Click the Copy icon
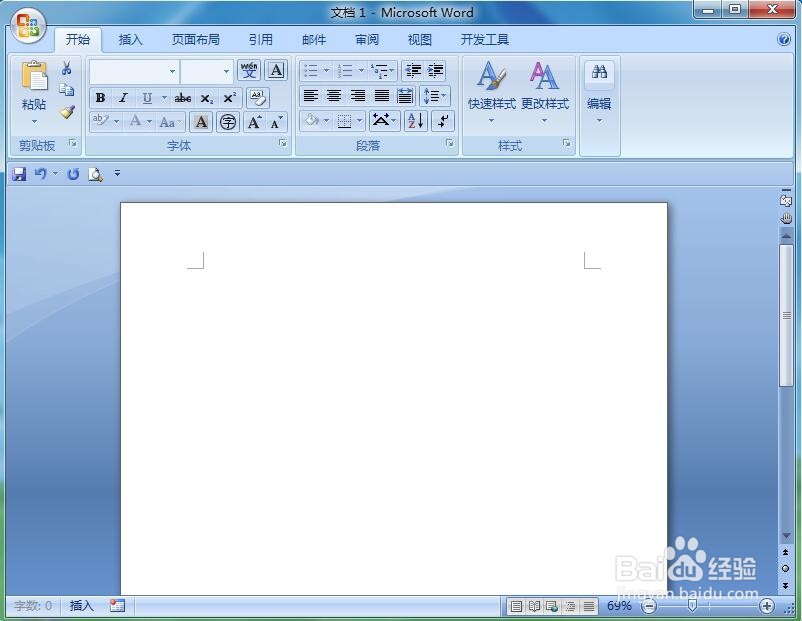 (x=66, y=90)
